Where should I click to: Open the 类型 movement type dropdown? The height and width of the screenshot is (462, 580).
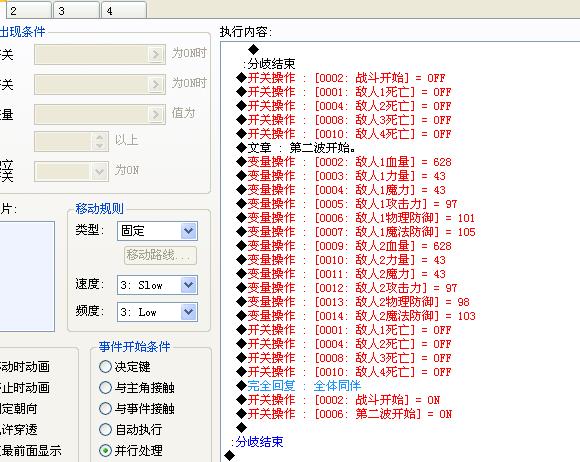(189, 231)
